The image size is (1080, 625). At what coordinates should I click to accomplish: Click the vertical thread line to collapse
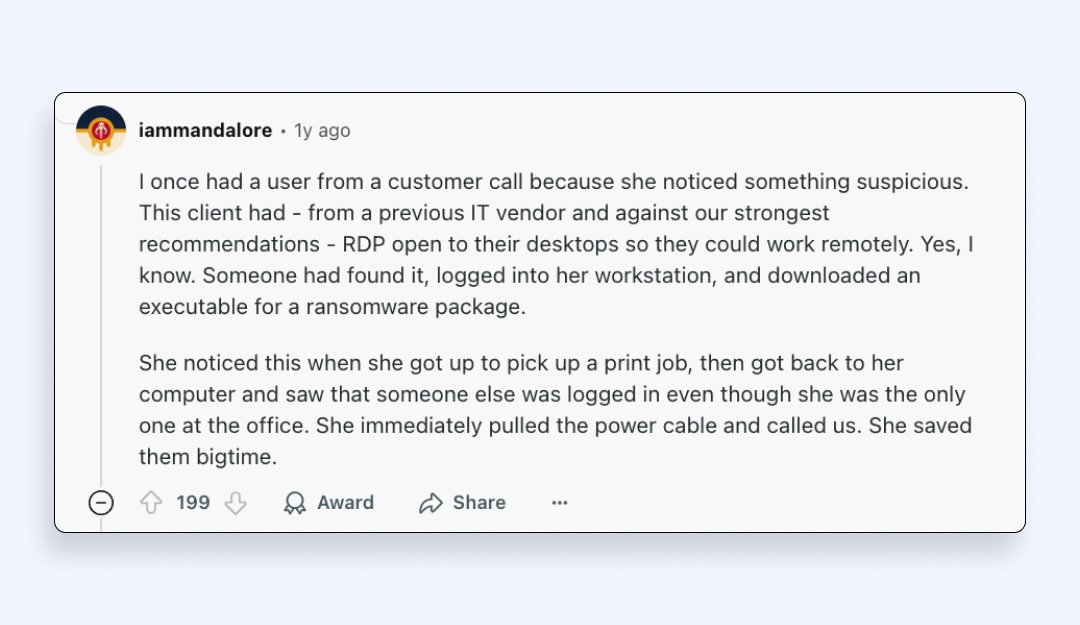pyautogui.click(x=101, y=324)
